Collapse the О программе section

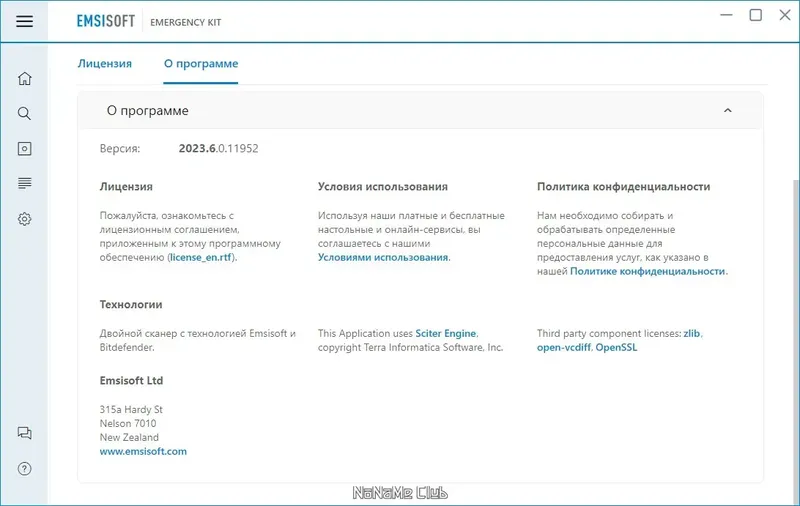pos(728,111)
